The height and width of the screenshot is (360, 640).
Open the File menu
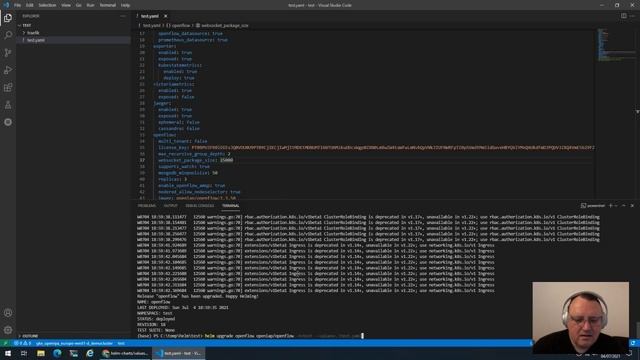tap(17, 5)
